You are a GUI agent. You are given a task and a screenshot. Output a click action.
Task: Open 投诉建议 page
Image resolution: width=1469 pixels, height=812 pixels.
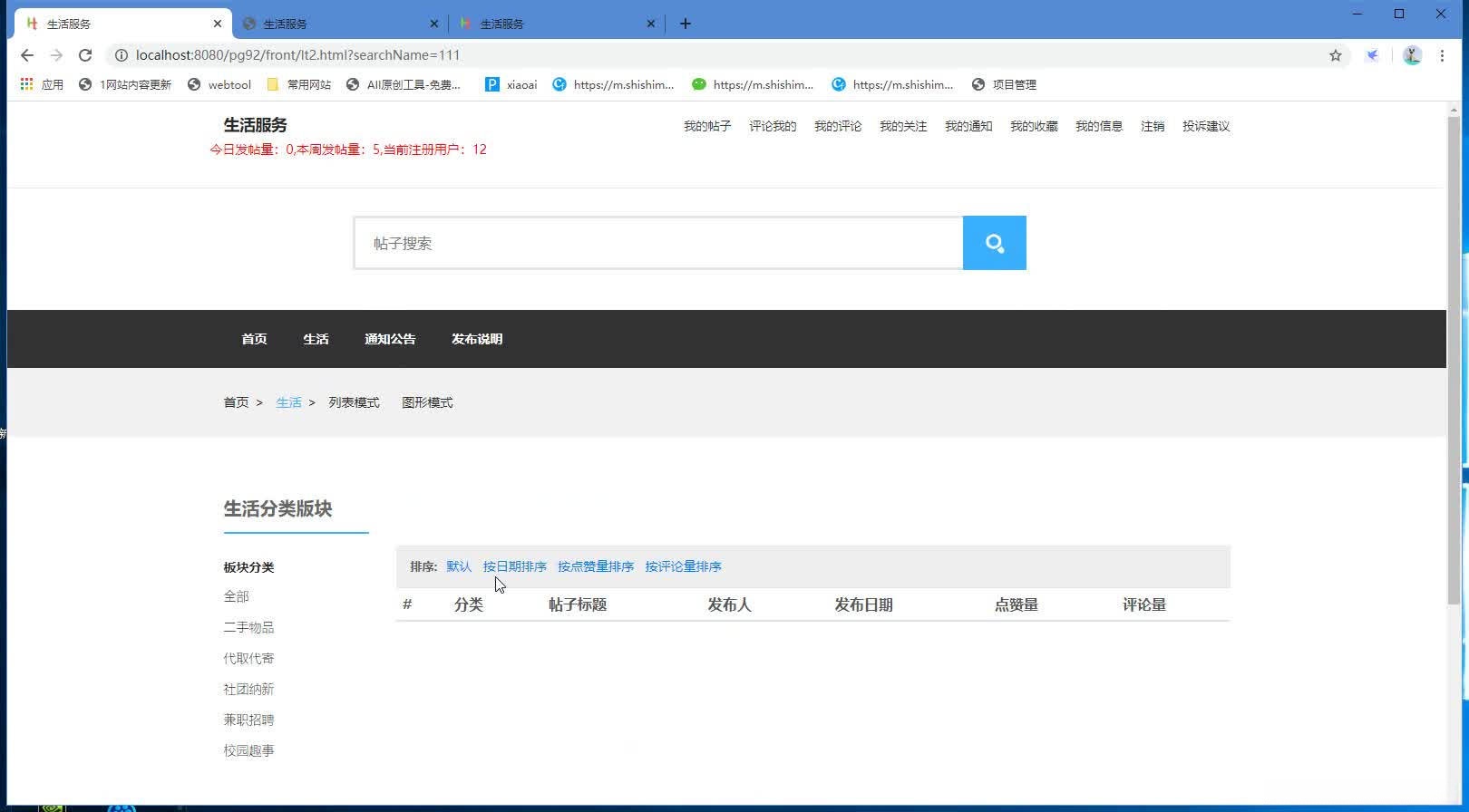click(x=1206, y=126)
